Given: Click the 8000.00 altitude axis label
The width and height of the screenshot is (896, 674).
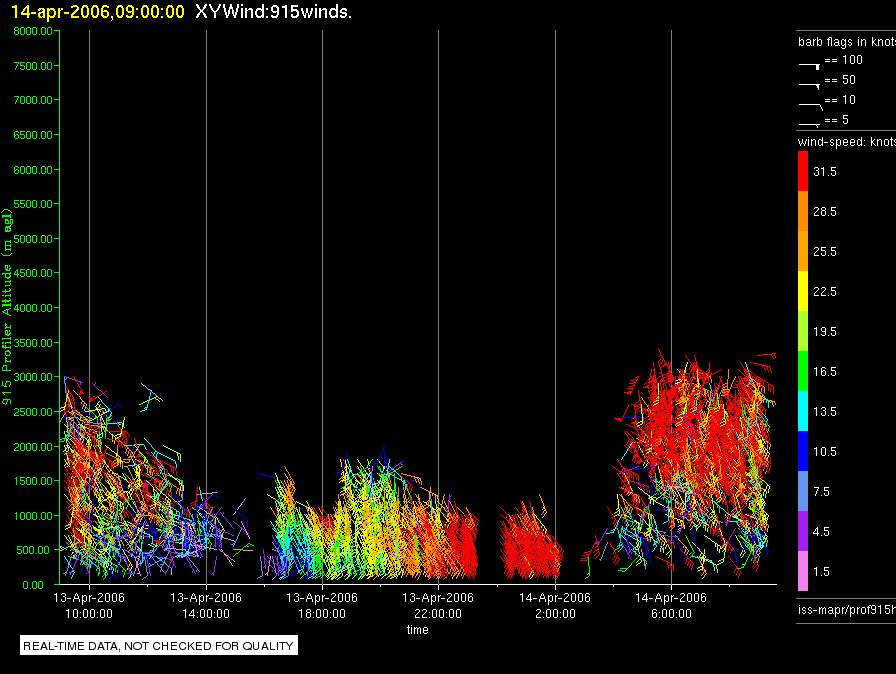Looking at the screenshot, I should pos(33,31).
